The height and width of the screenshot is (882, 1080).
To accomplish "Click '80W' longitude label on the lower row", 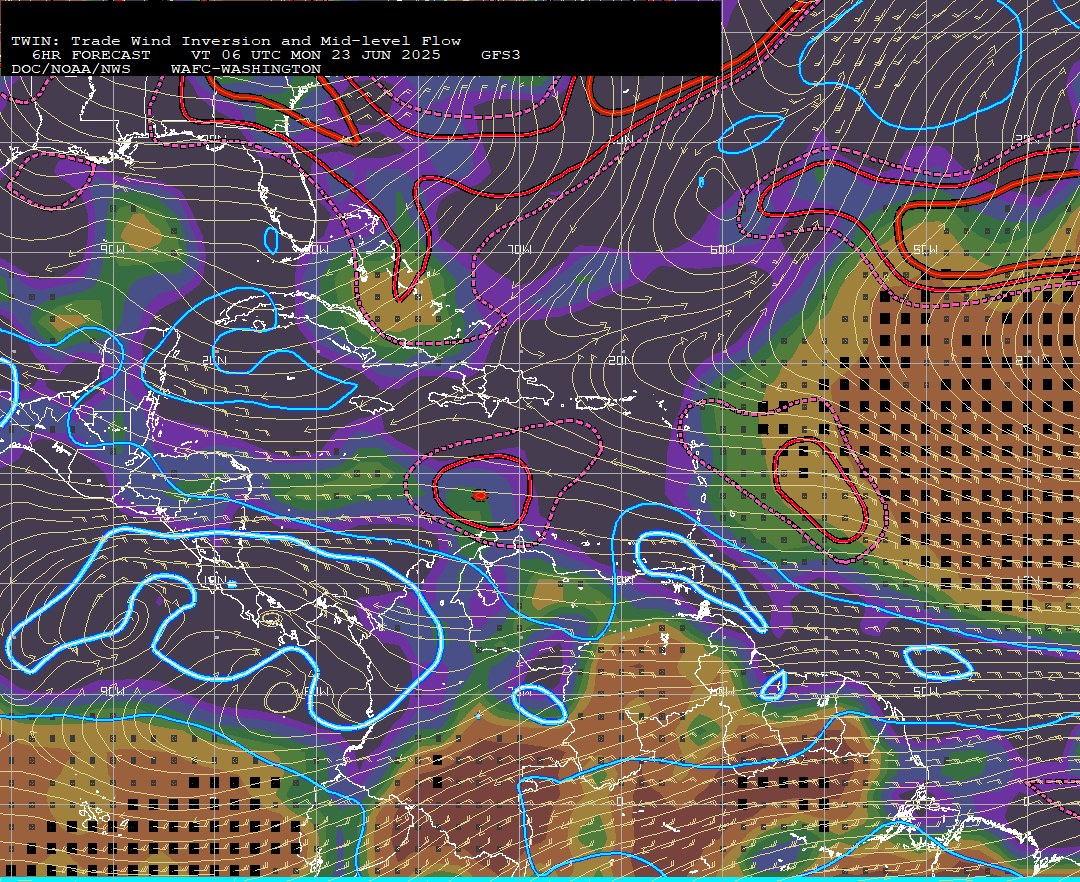I will 315,691.
